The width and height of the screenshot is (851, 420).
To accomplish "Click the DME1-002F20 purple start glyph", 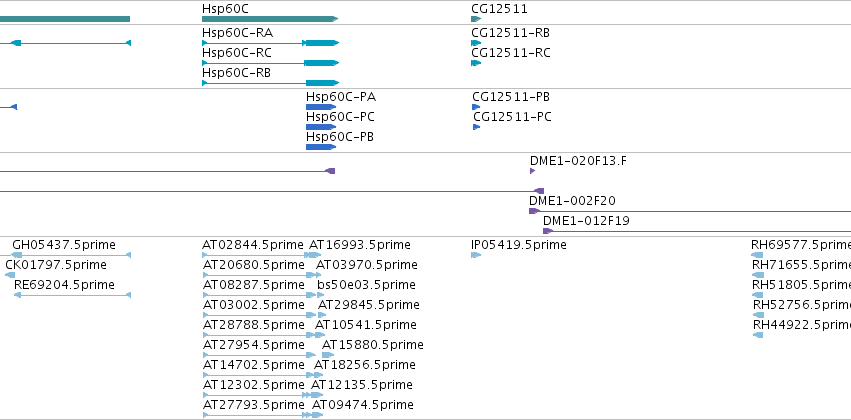I will pos(534,211).
